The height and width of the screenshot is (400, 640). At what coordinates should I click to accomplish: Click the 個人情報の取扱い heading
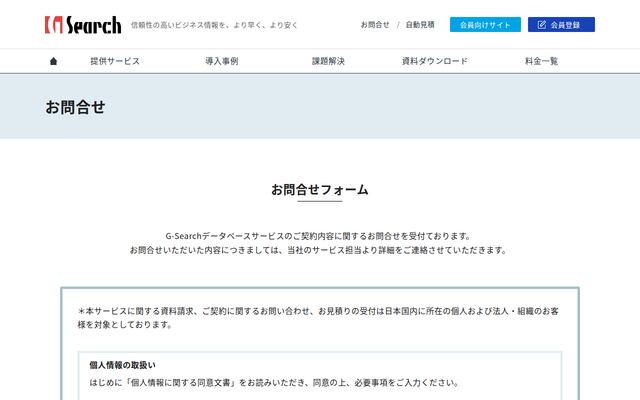click(122, 365)
